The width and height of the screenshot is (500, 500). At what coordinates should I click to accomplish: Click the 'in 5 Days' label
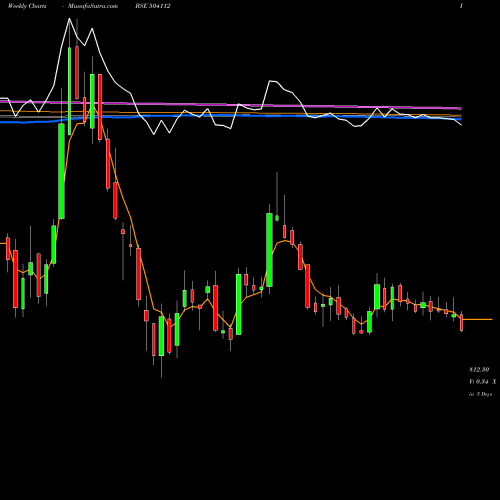[480, 394]
